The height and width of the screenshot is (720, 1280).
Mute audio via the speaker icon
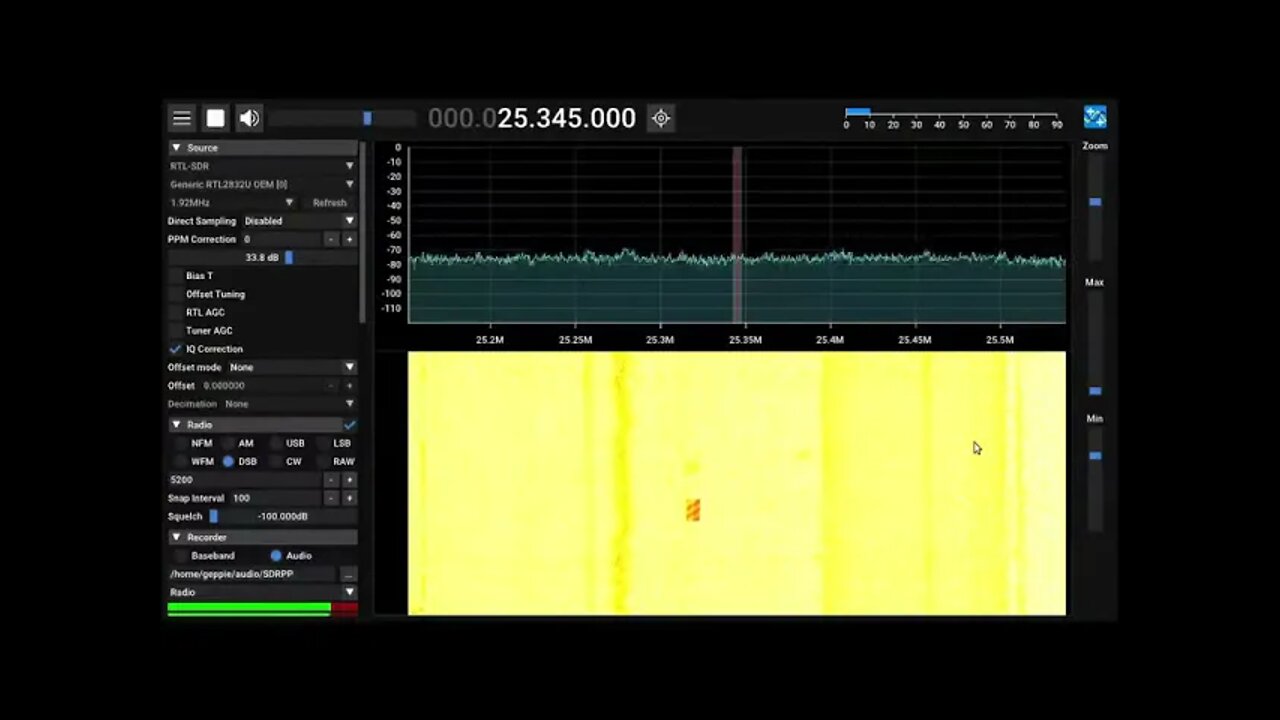(x=249, y=118)
